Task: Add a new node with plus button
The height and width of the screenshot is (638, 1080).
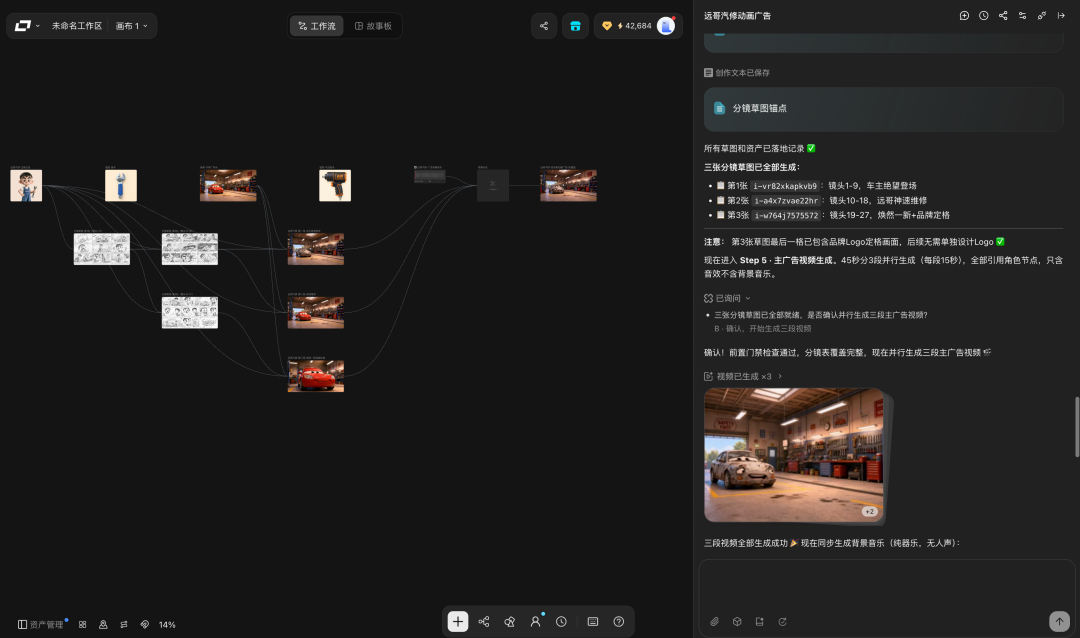Action: 458,621
